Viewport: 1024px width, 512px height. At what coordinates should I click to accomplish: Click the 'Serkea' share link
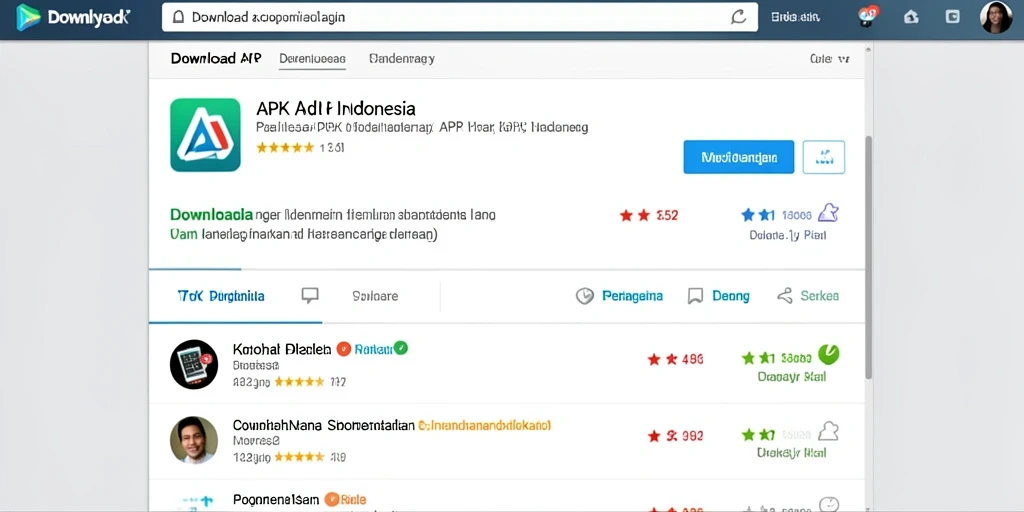820,296
